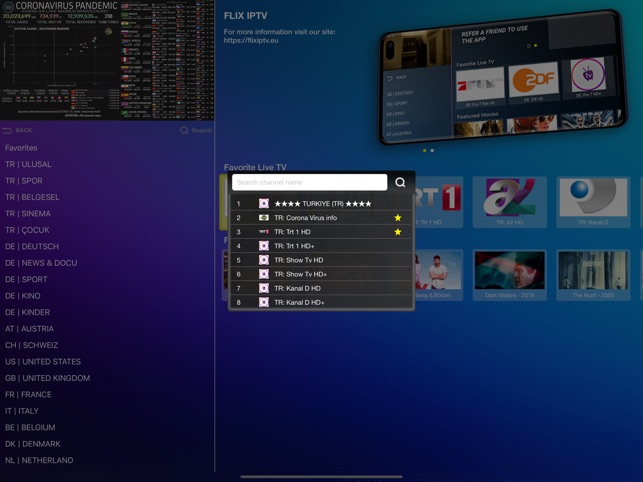Click the Kanal D HD+ channel logo icon

[264, 302]
